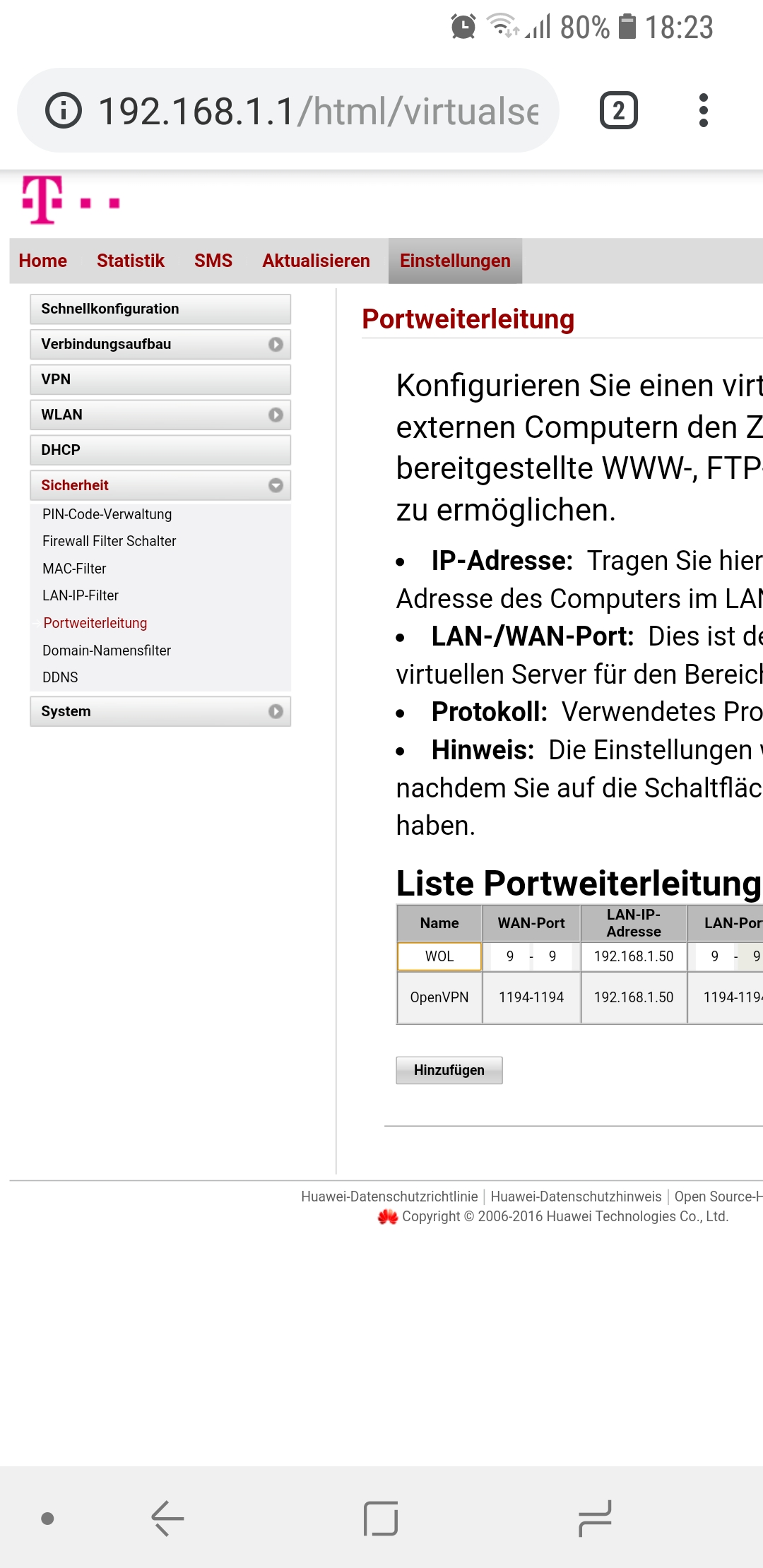Open Schnellkonfiguration in sidebar
This screenshot has width=763, height=1568.
coord(160,309)
